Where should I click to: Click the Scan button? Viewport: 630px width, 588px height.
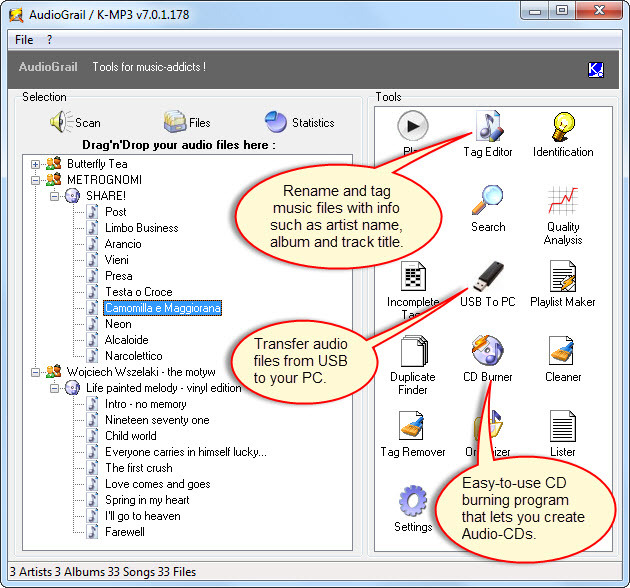(x=76, y=123)
